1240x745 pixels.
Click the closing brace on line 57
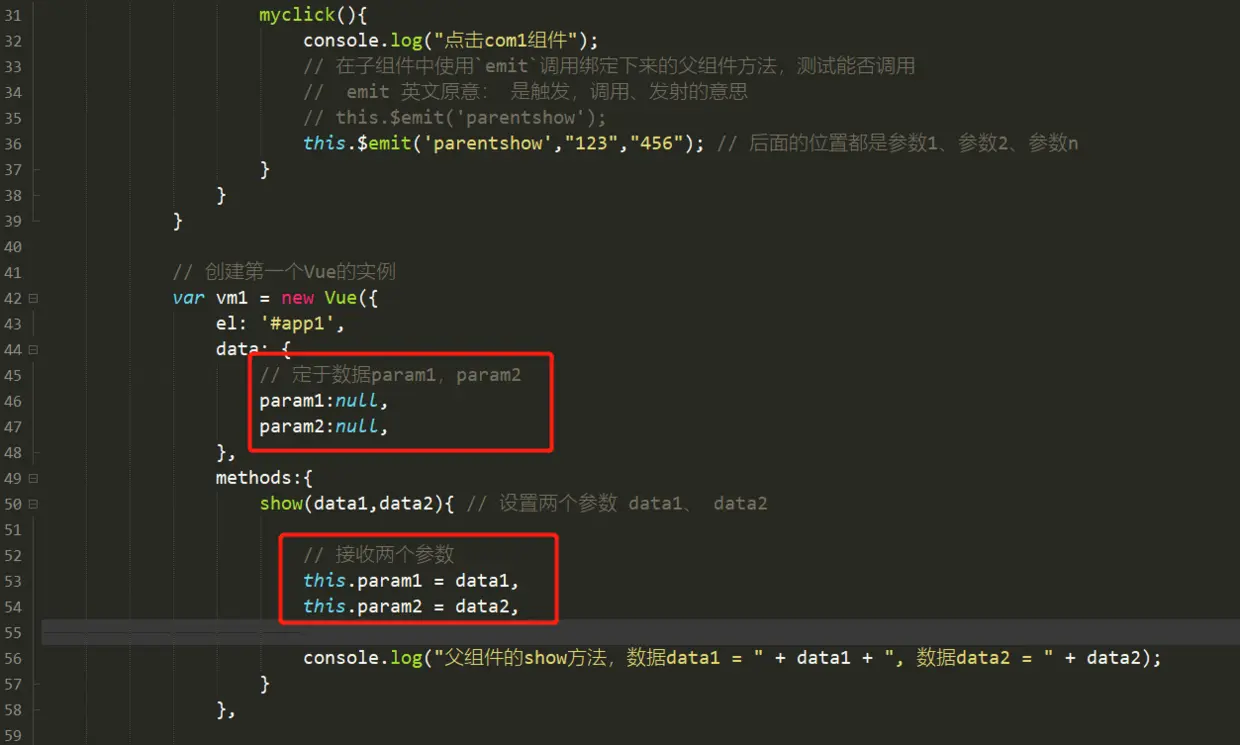click(265, 684)
